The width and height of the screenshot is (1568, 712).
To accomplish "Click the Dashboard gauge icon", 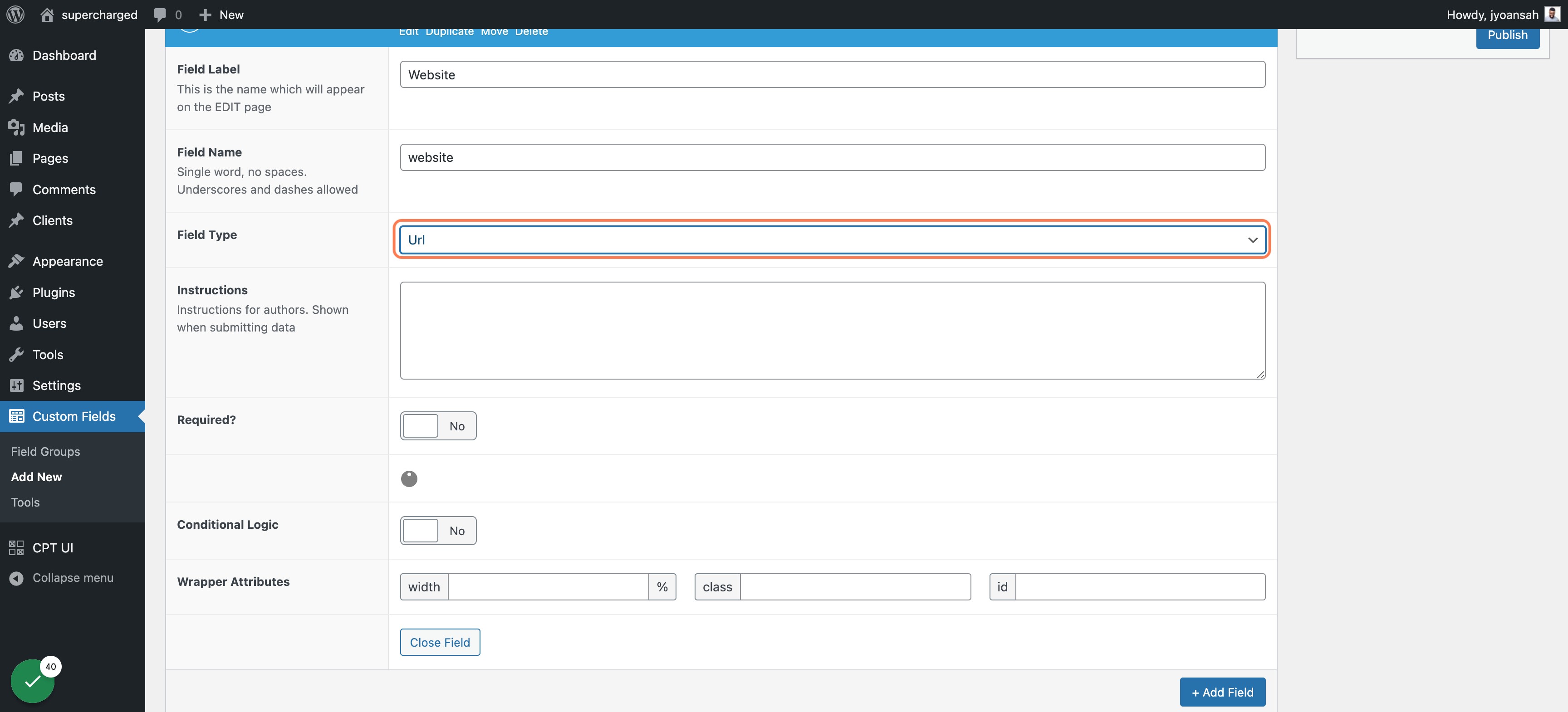I will [16, 55].
